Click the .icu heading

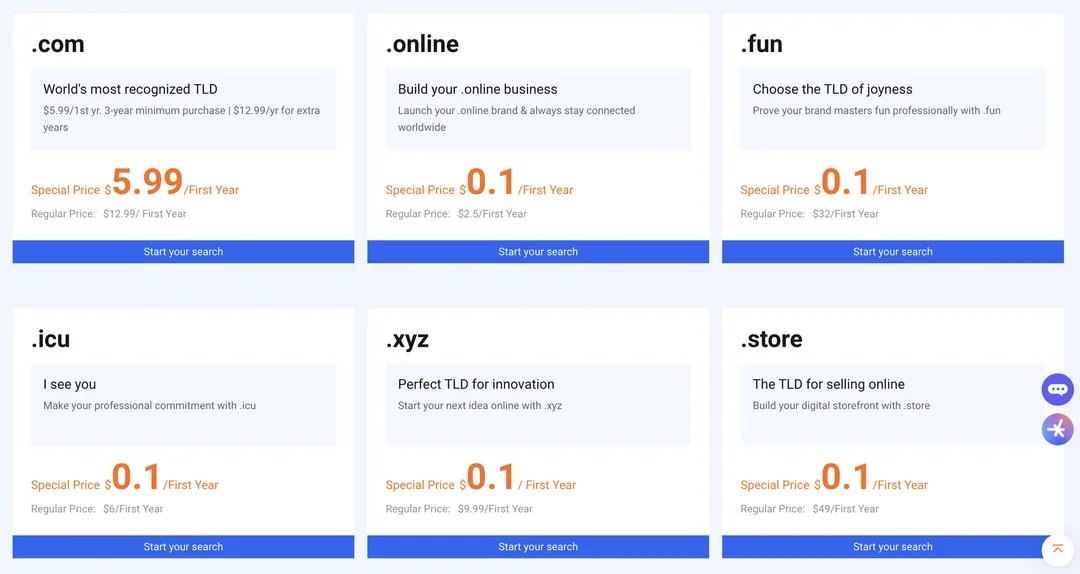[50, 339]
